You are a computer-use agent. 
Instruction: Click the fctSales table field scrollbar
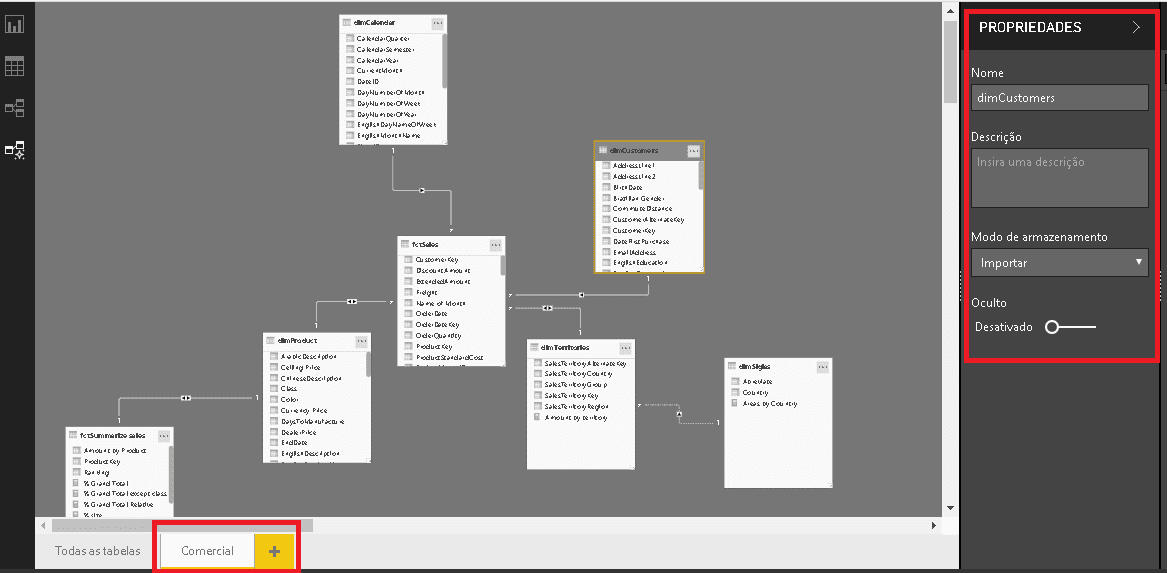tap(503, 266)
